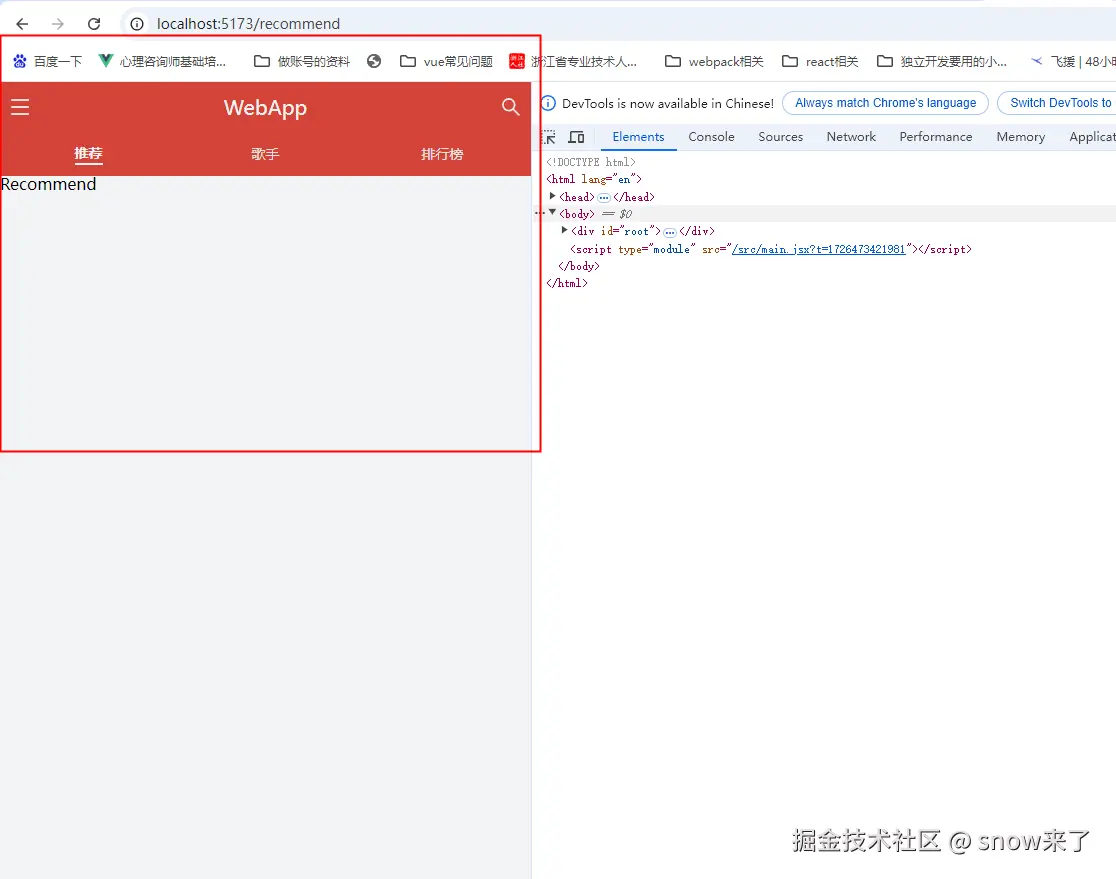1116x879 pixels.
Task: Open the webpack相关 bookmark folder
Action: (x=714, y=62)
